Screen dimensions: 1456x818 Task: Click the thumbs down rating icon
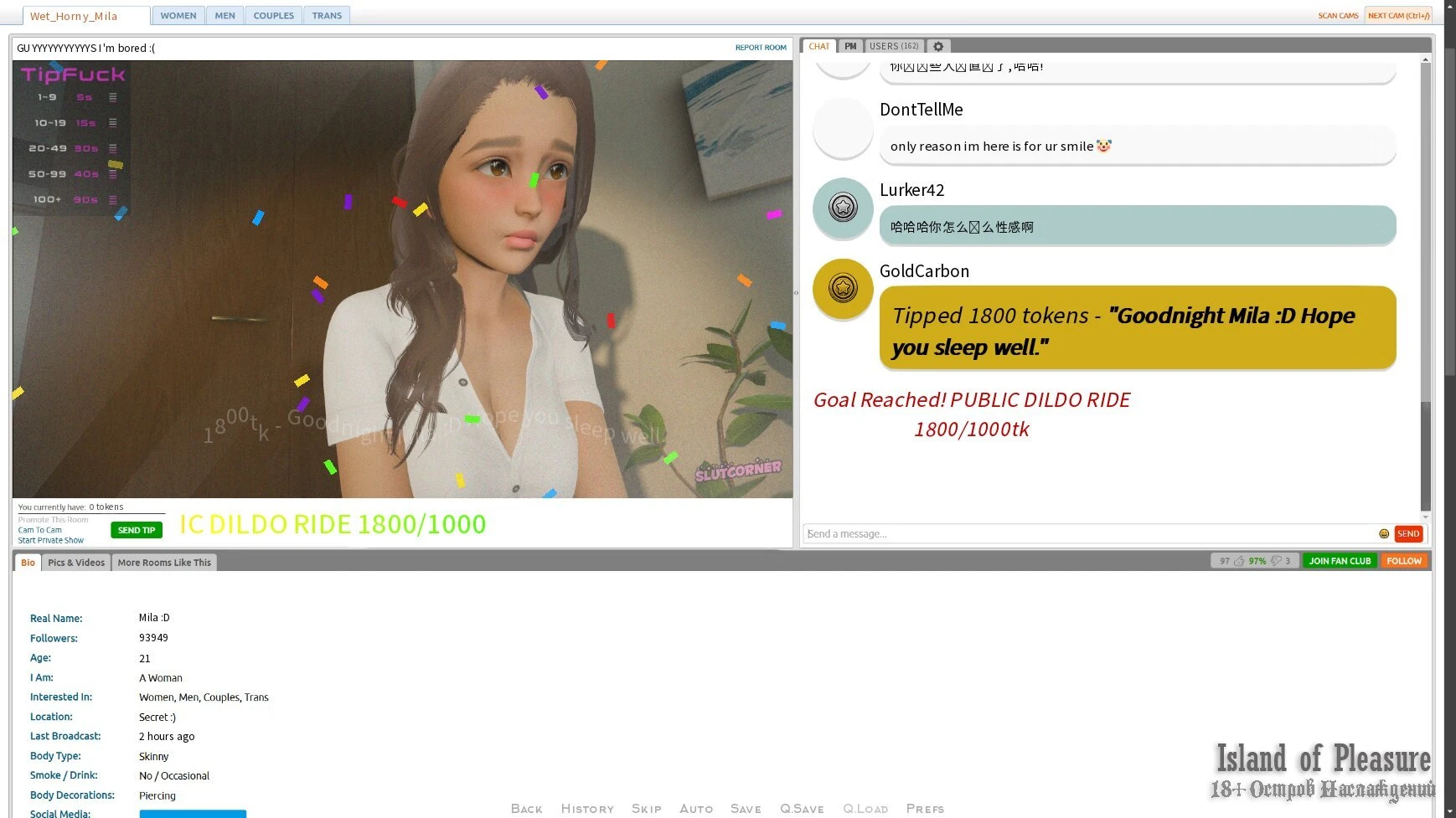pyautogui.click(x=1276, y=561)
